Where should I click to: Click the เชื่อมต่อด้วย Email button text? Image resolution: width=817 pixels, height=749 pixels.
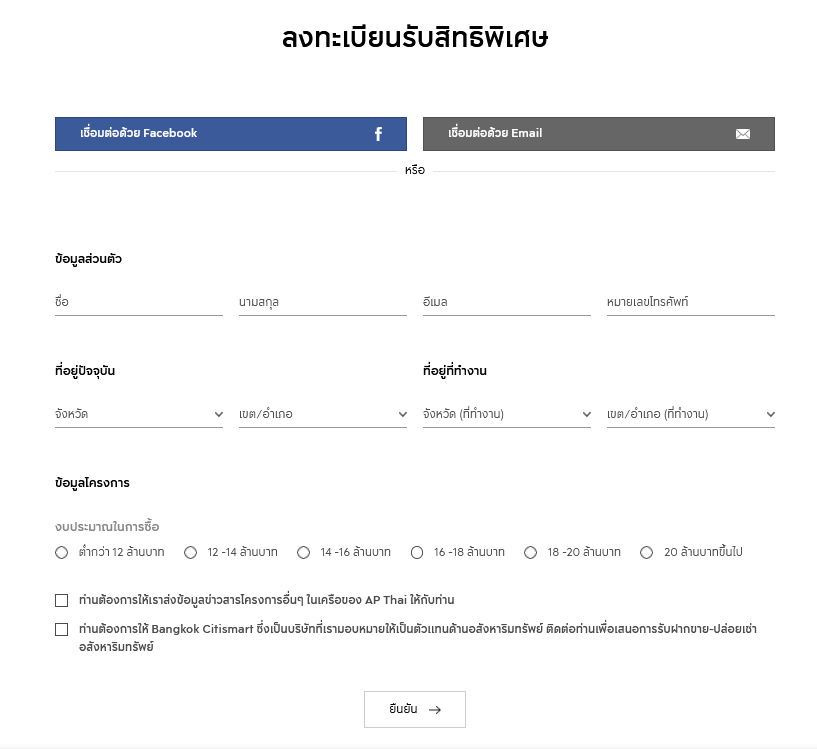pyautogui.click(x=495, y=133)
